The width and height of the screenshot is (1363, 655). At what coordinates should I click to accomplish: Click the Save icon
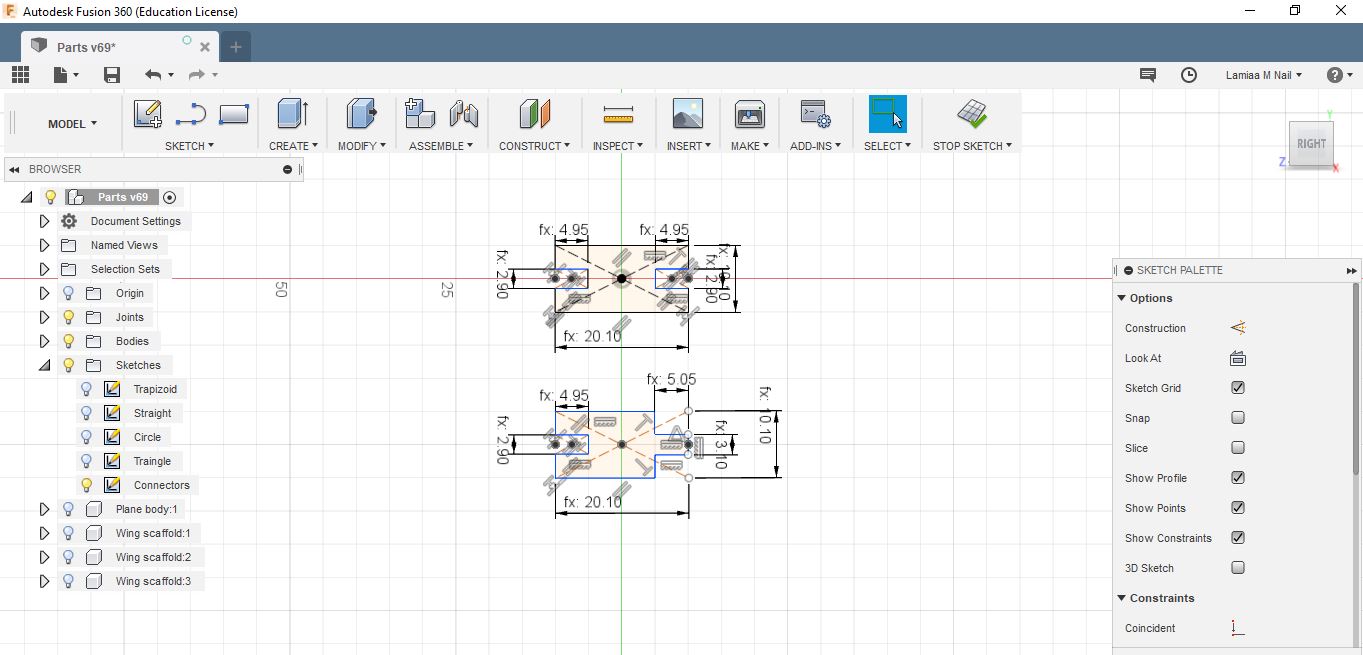pyautogui.click(x=112, y=75)
